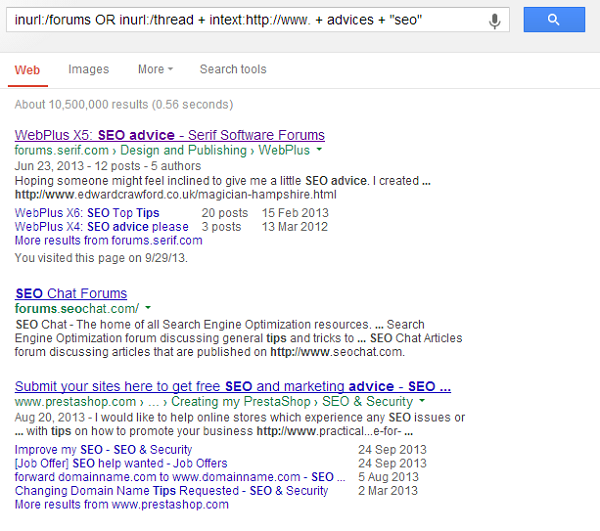
Task: Switch to the Images tab
Action: [x=88, y=69]
